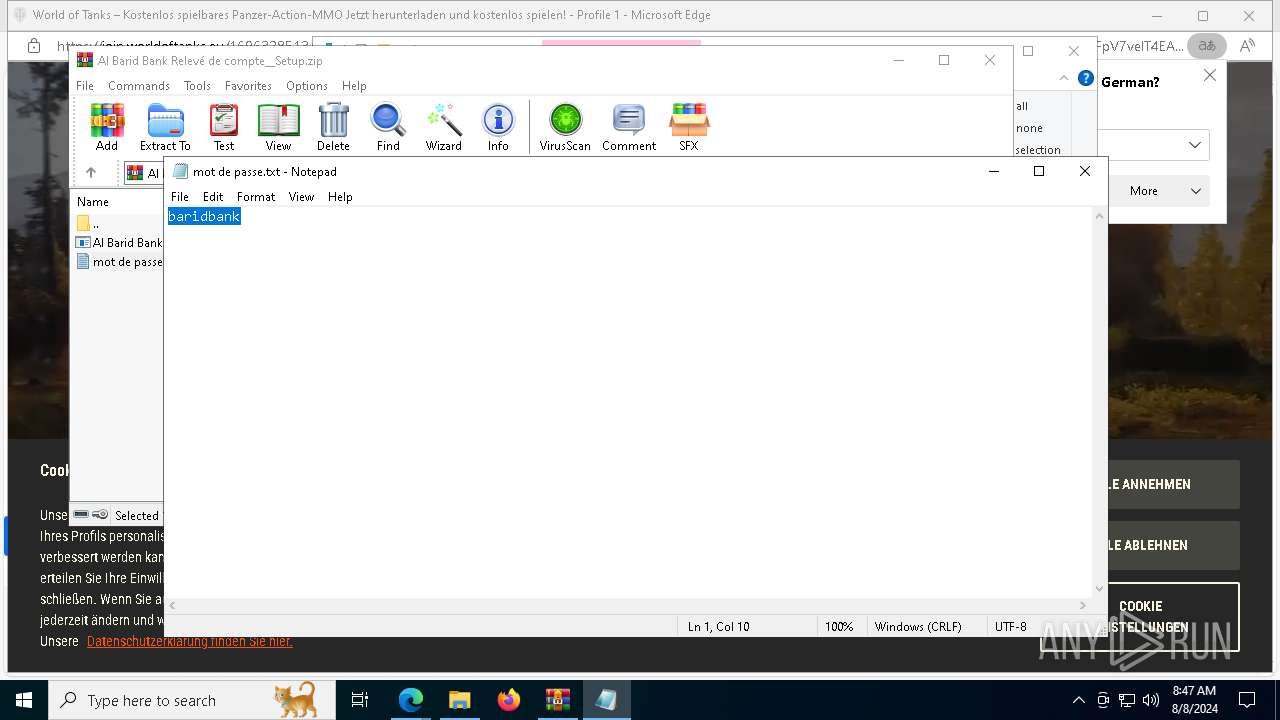1280x720 pixels.
Task: Click Notepad vertical scrollbar down arrow
Action: [1100, 589]
